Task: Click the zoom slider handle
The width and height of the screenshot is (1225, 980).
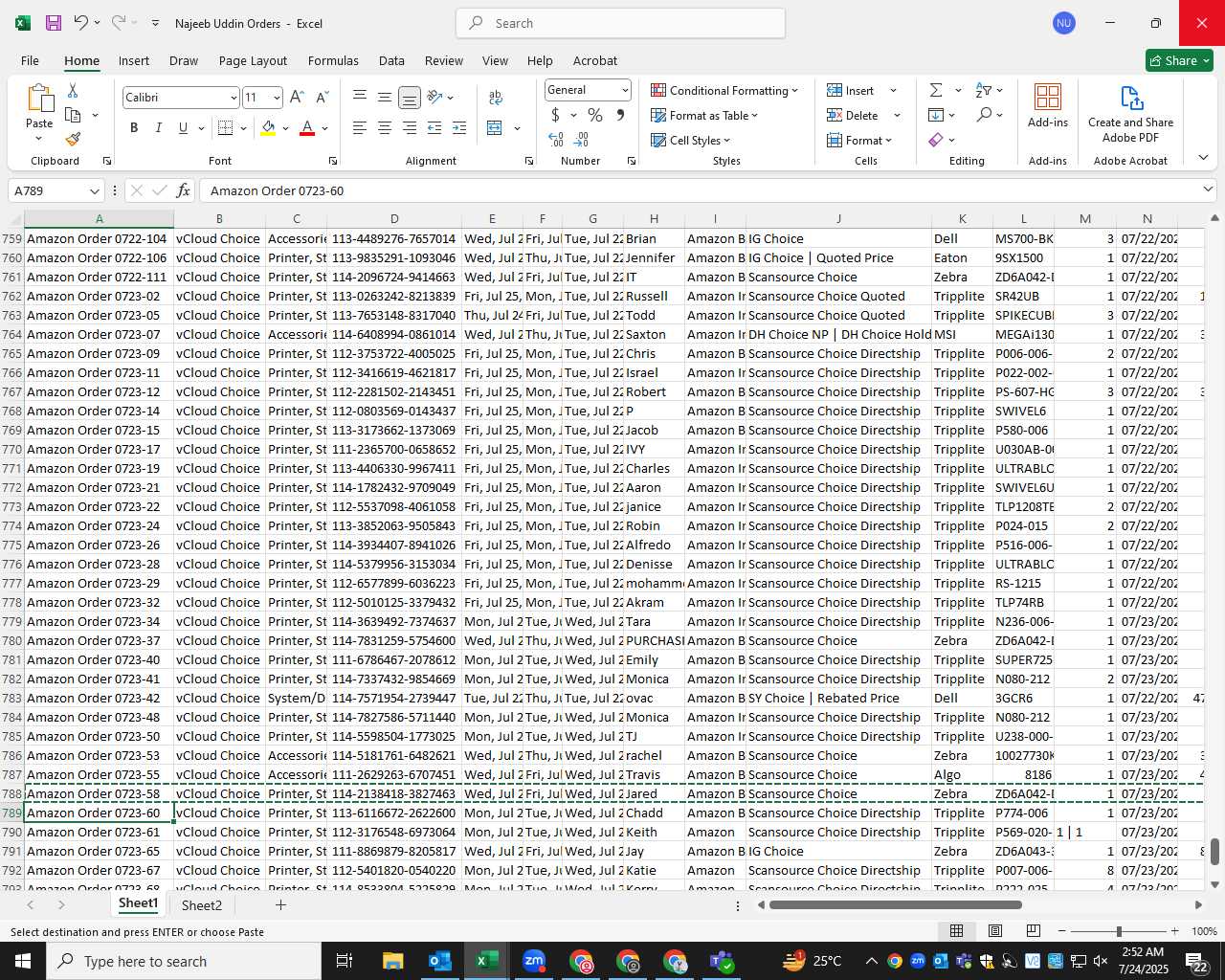Action: pyautogui.click(x=1119, y=931)
